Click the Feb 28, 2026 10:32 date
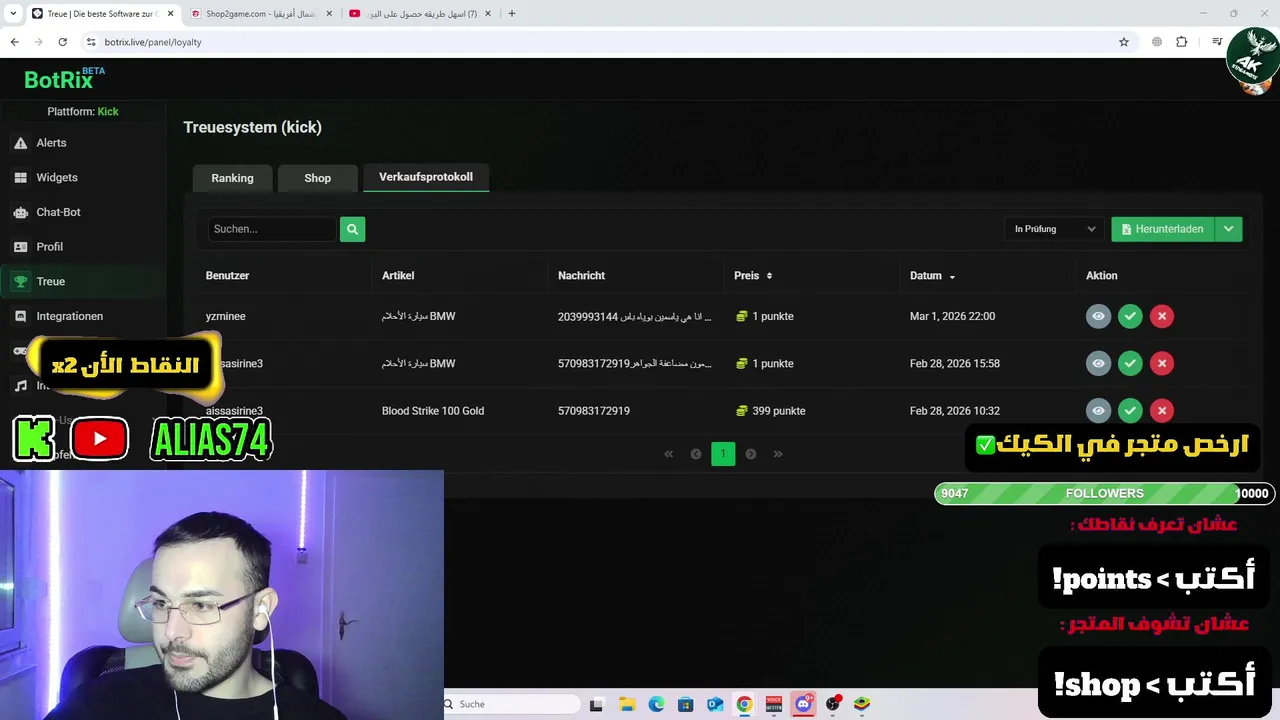 click(x=955, y=411)
